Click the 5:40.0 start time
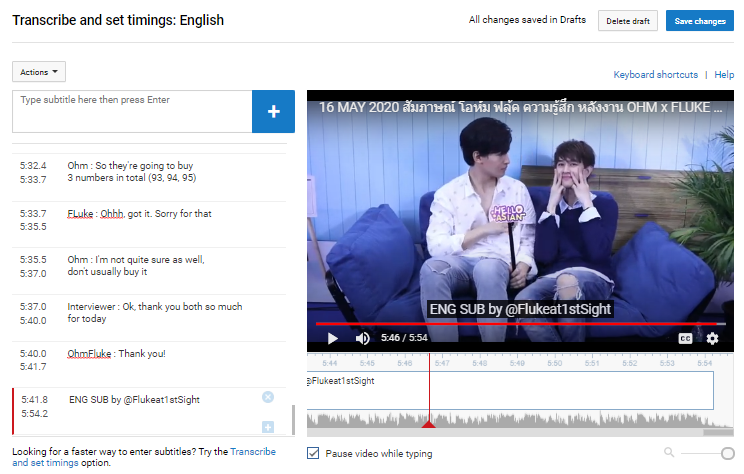Image resolution: width=744 pixels, height=474 pixels. (x=33, y=353)
